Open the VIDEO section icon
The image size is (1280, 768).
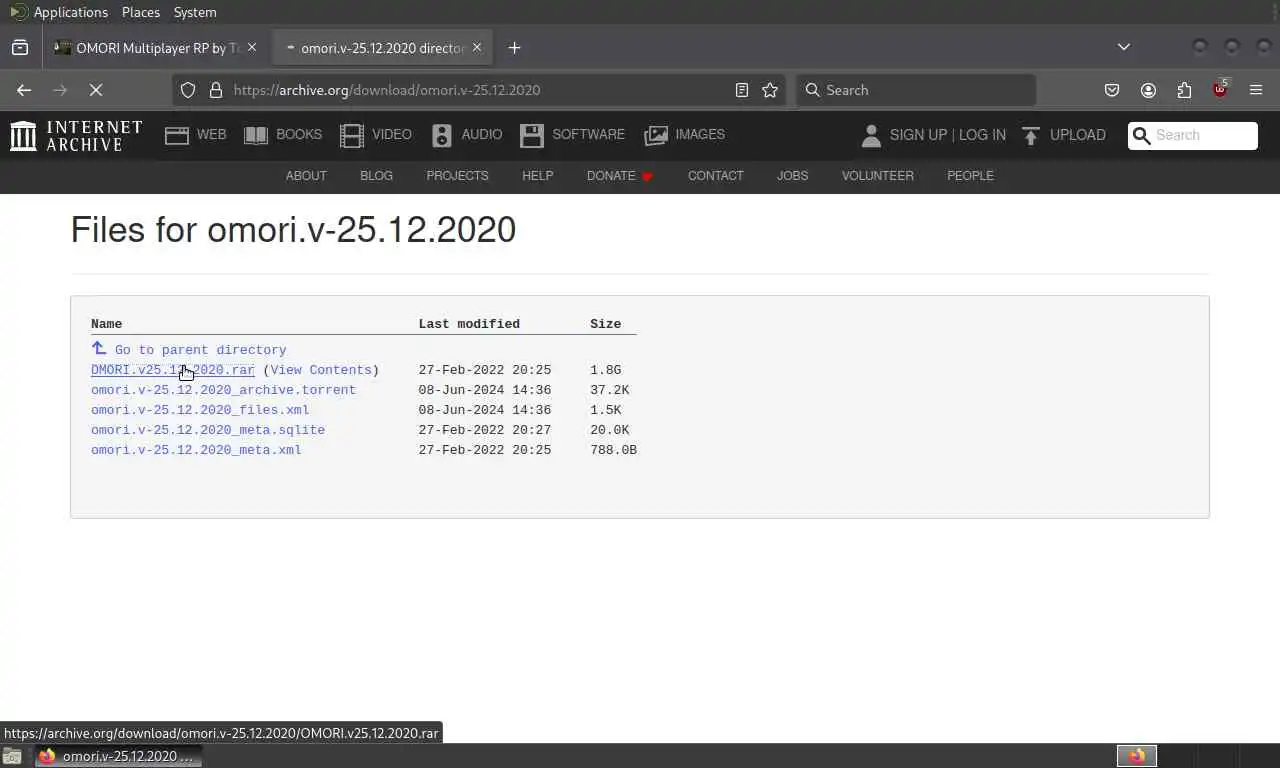352,135
